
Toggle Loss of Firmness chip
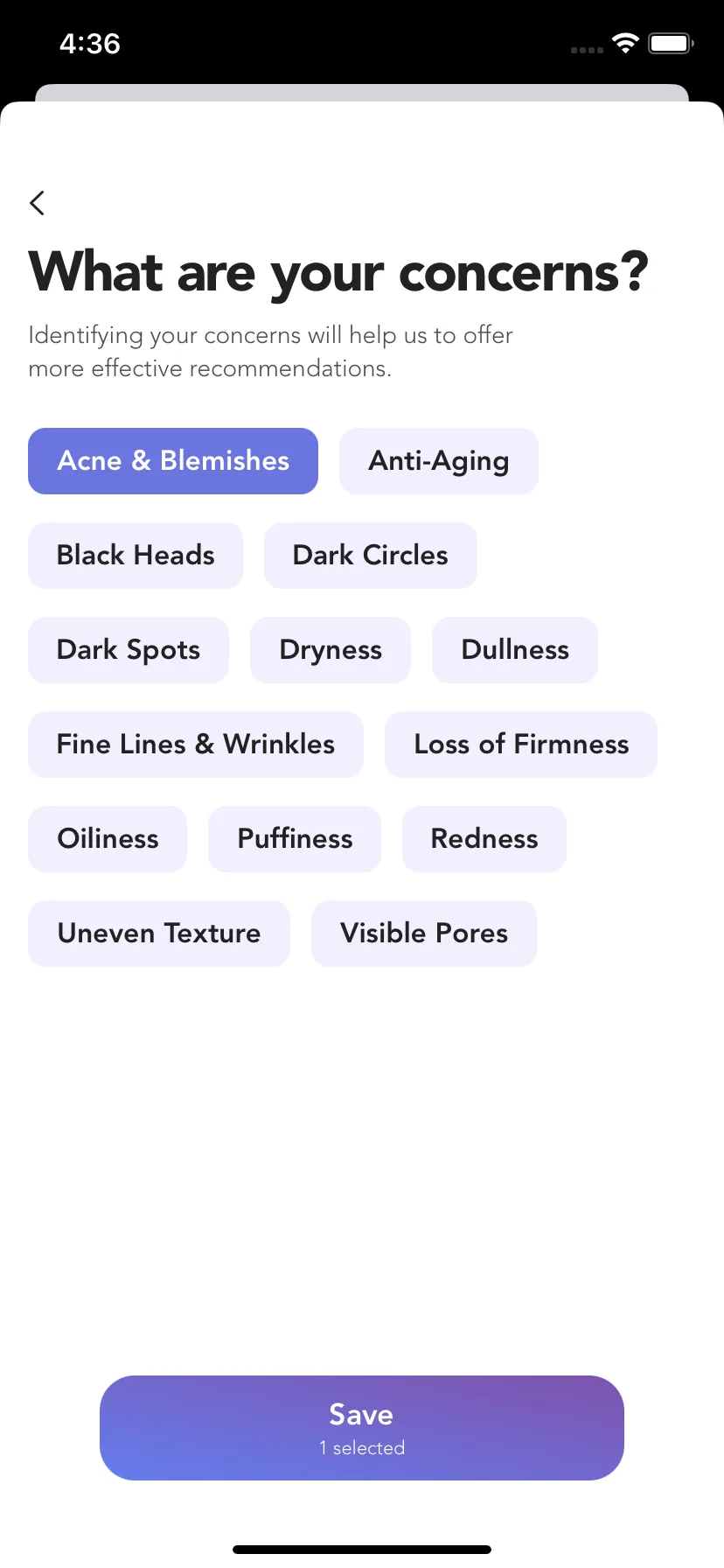click(x=521, y=745)
